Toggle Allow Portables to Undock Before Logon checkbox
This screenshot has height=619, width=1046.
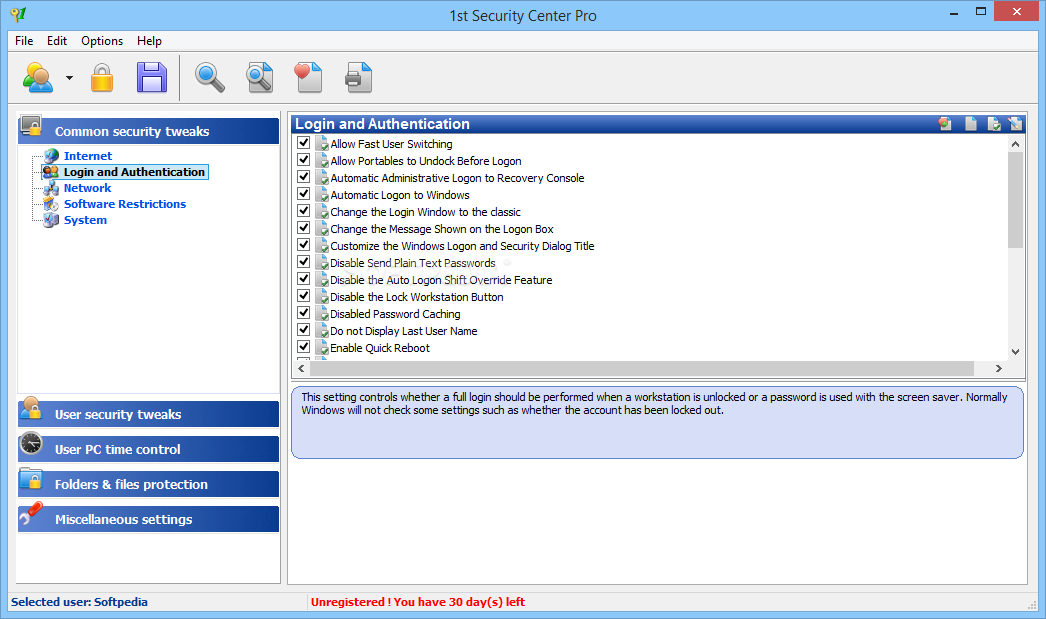[x=304, y=160]
